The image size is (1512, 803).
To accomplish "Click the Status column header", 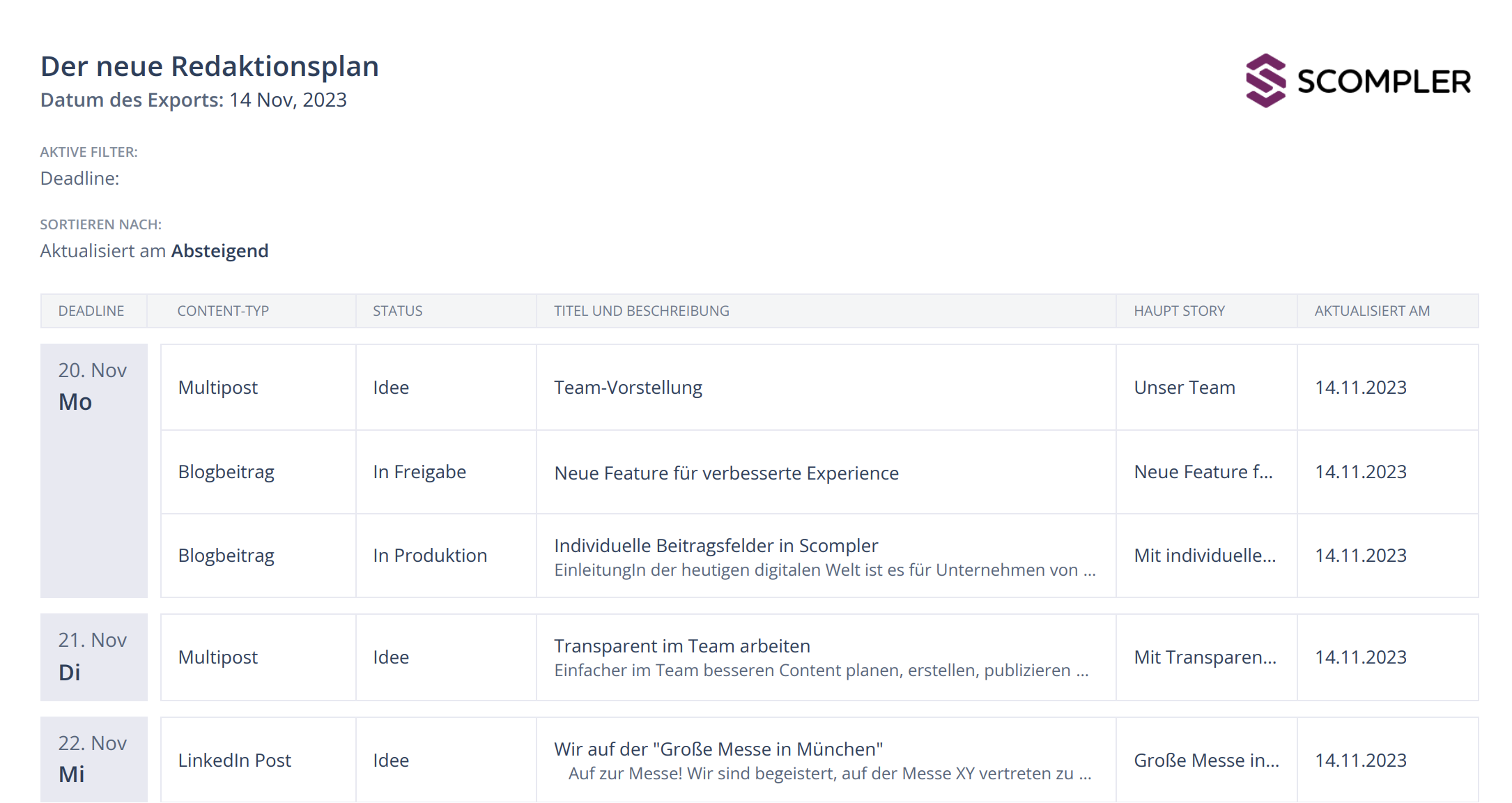I will point(397,311).
